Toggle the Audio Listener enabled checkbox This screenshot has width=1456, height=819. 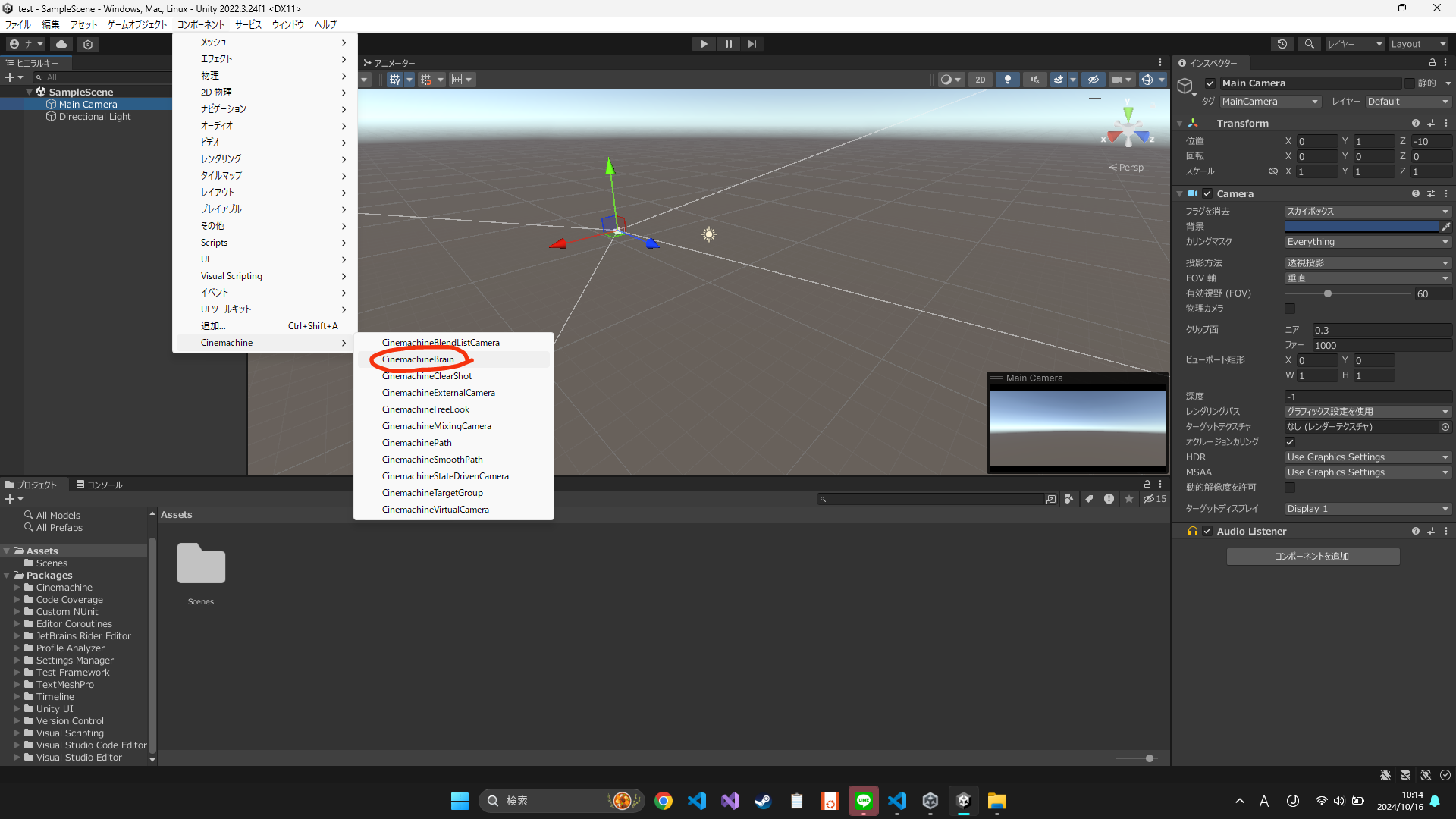point(1207,532)
